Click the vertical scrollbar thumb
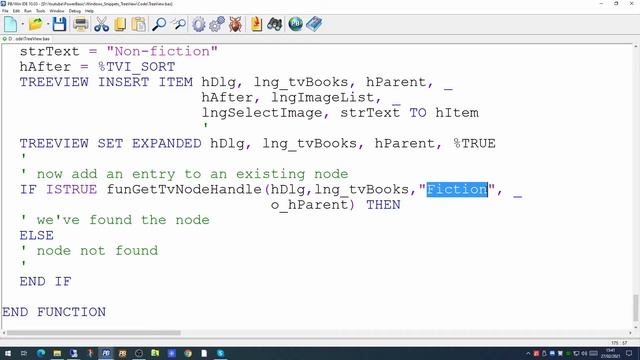Screen dimensions: 640x360 coord(636,308)
